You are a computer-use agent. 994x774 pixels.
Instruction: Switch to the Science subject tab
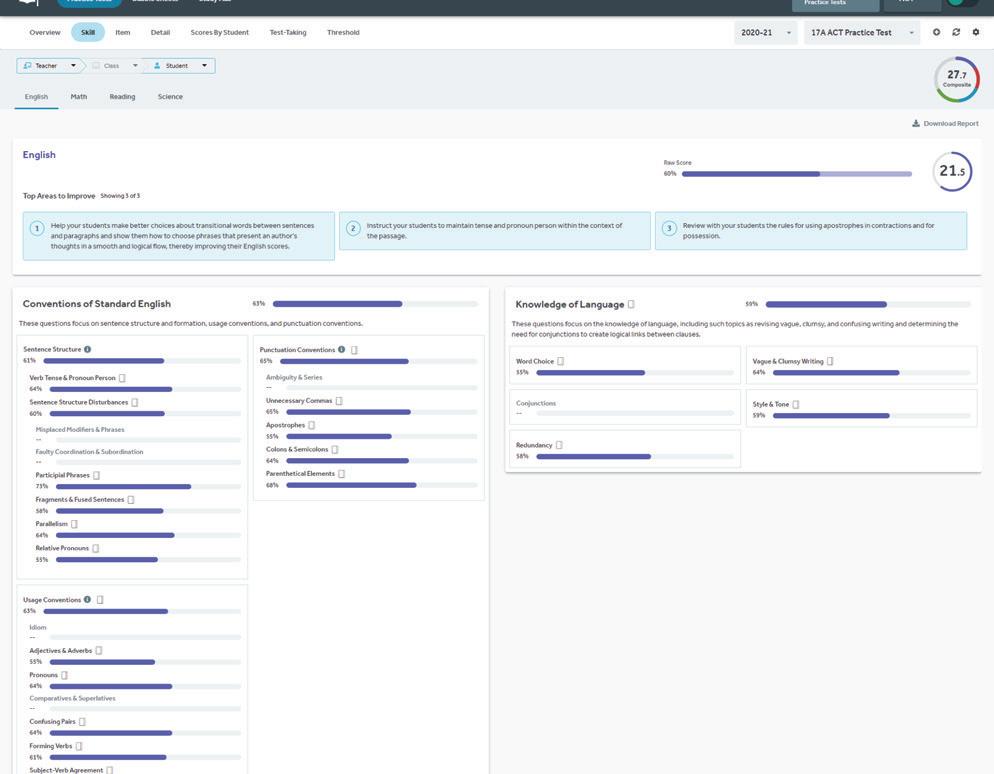pos(170,97)
